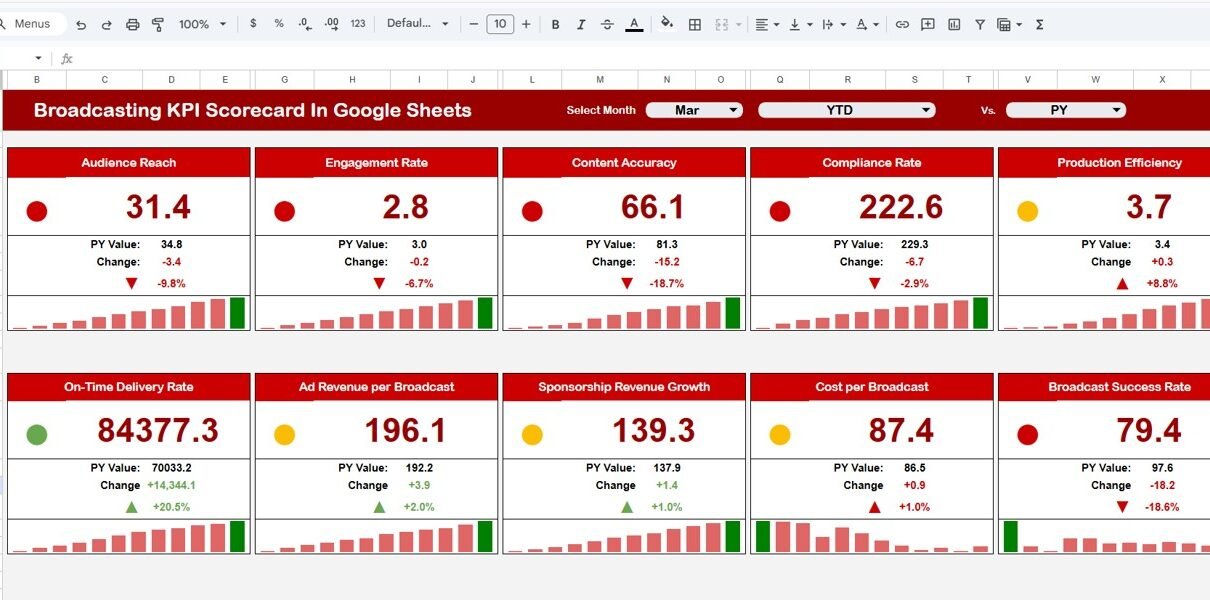Insert a link using the chain icon

pyautogui.click(x=902, y=24)
